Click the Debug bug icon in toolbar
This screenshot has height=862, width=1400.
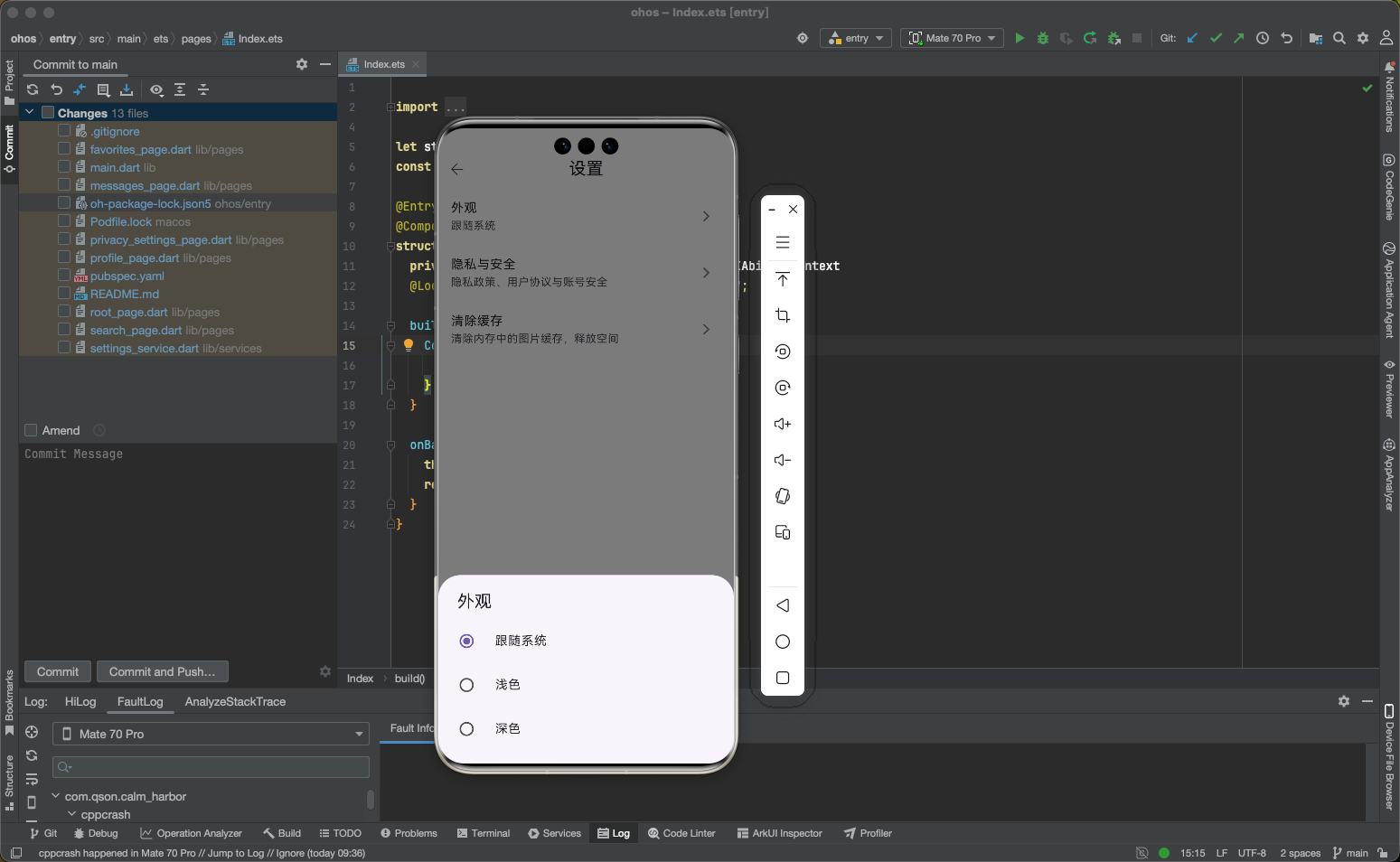[x=1043, y=38]
